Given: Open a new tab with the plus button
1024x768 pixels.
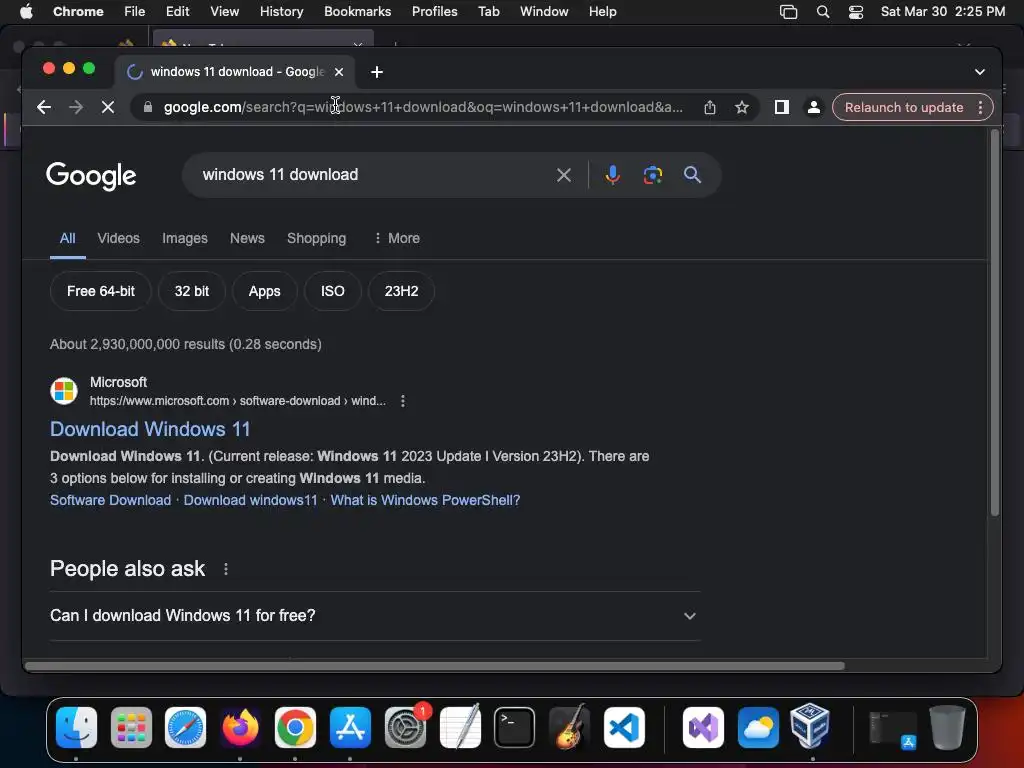Looking at the screenshot, I should click(x=377, y=72).
